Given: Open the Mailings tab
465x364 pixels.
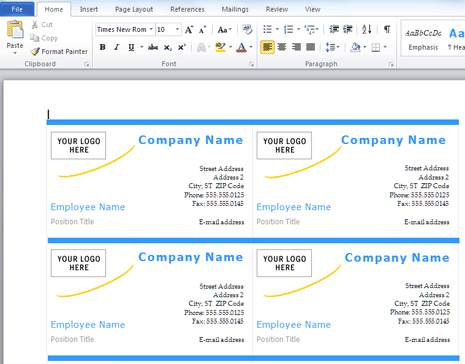Looking at the screenshot, I should pos(235,9).
